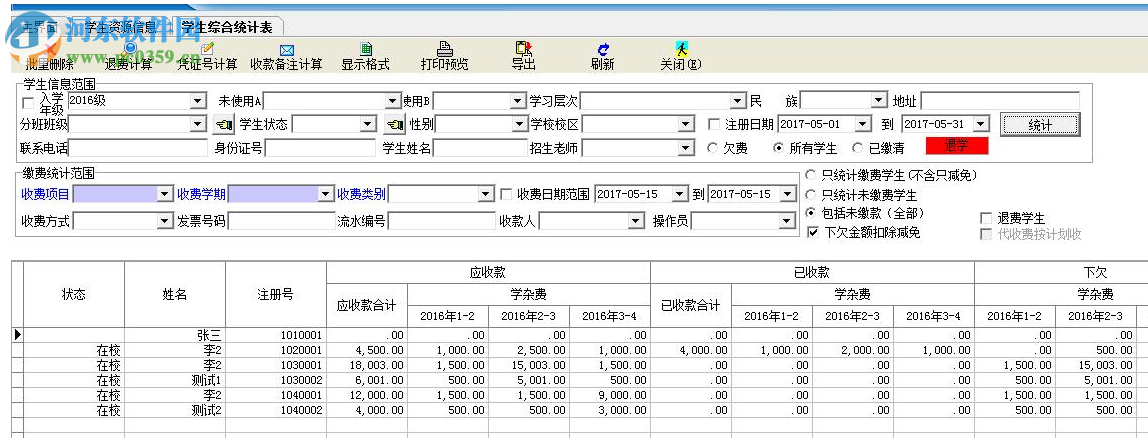1148x438 pixels.
Task: Expand the 学习层次 dropdown
Action: point(737,101)
